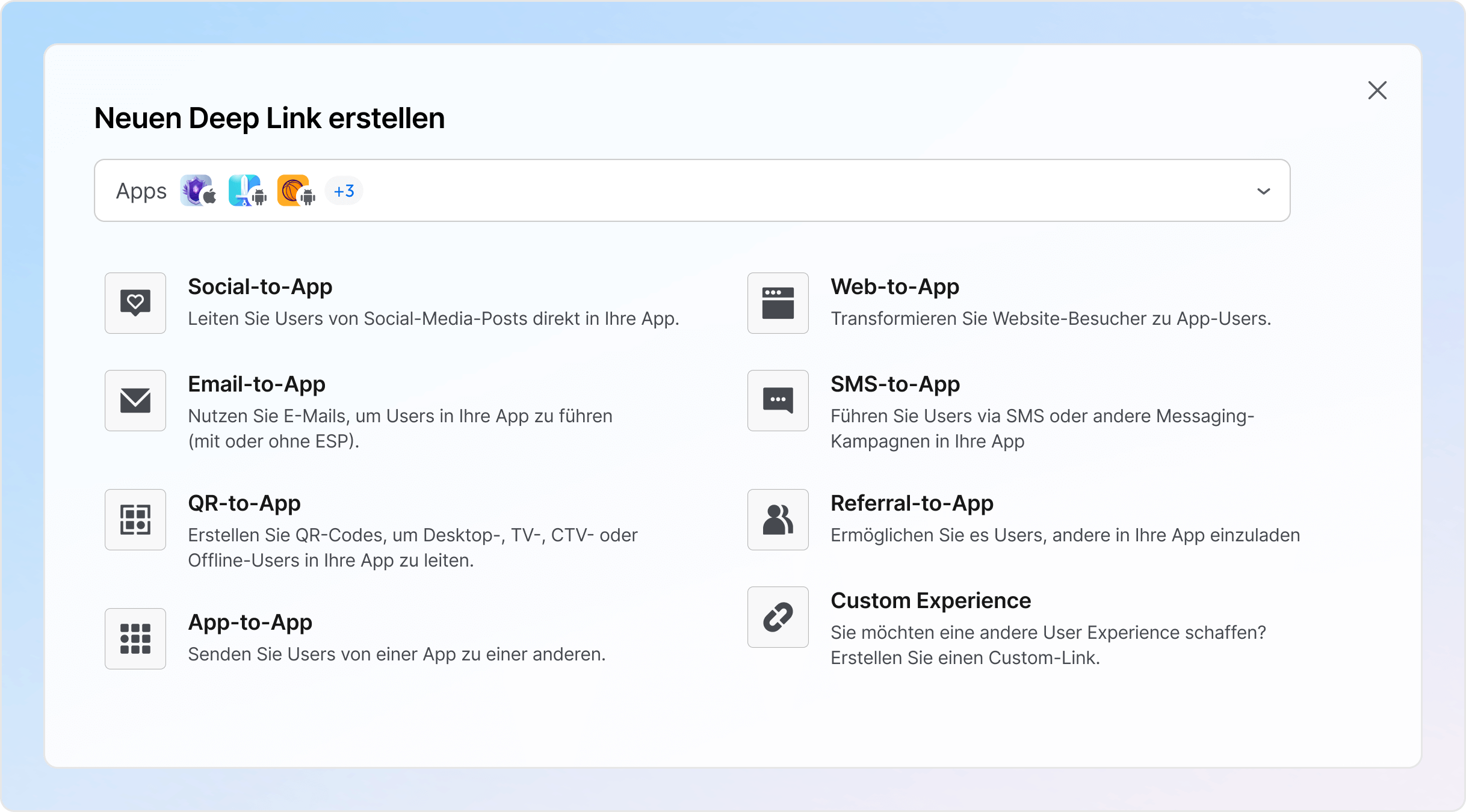Dismiss the Neuen Deep Link dialog
Screen dimensions: 1466x812
click(1377, 90)
